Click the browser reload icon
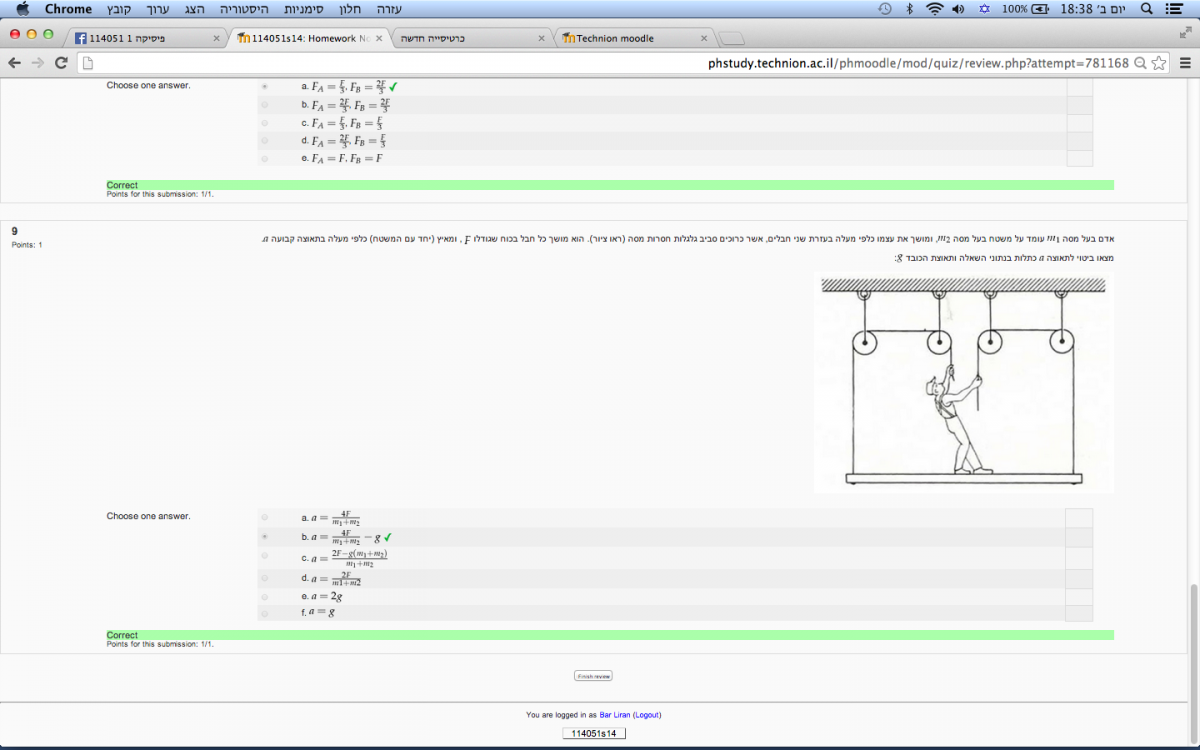The height and width of the screenshot is (750, 1200). point(61,63)
